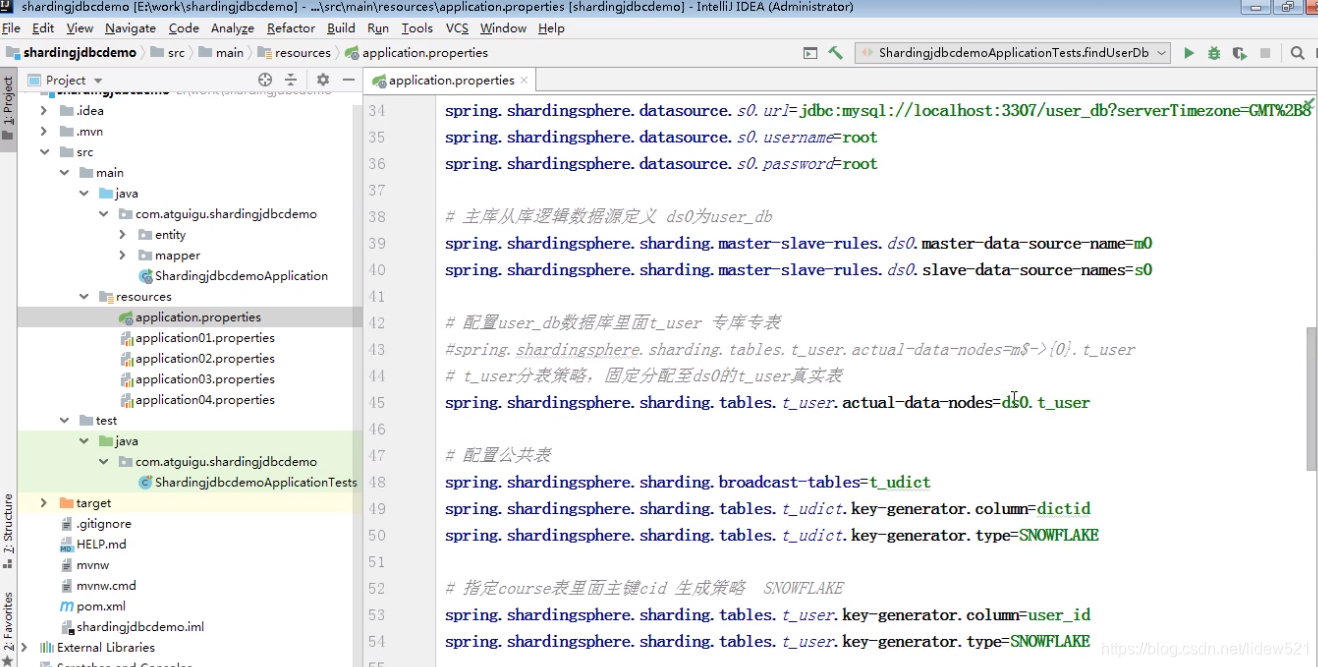The width and height of the screenshot is (1318, 667).
Task: Click resources breadcrumb in navigation bar
Action: coord(294,53)
